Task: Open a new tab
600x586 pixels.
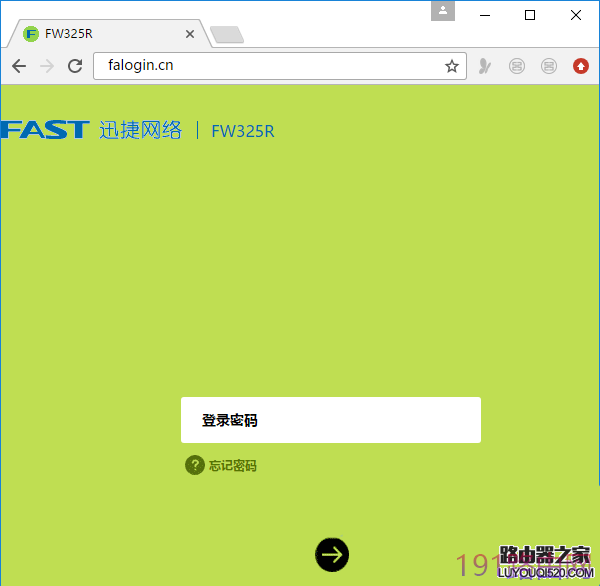Action: (227, 34)
